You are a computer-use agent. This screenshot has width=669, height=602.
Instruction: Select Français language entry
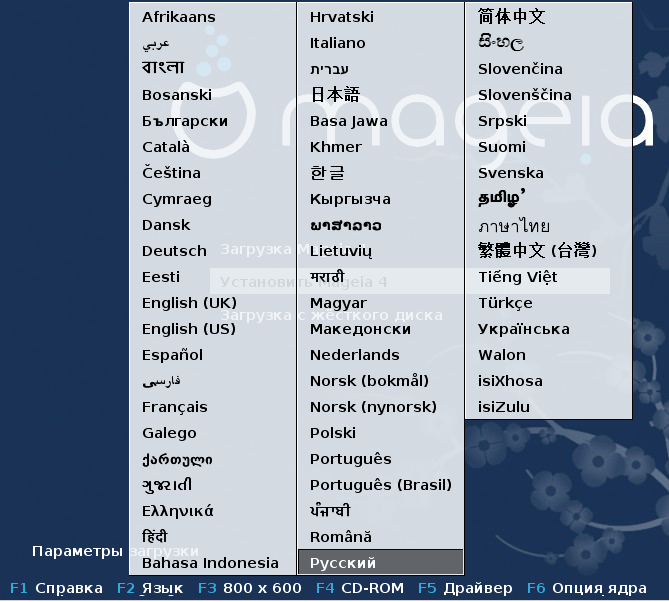coord(175,407)
